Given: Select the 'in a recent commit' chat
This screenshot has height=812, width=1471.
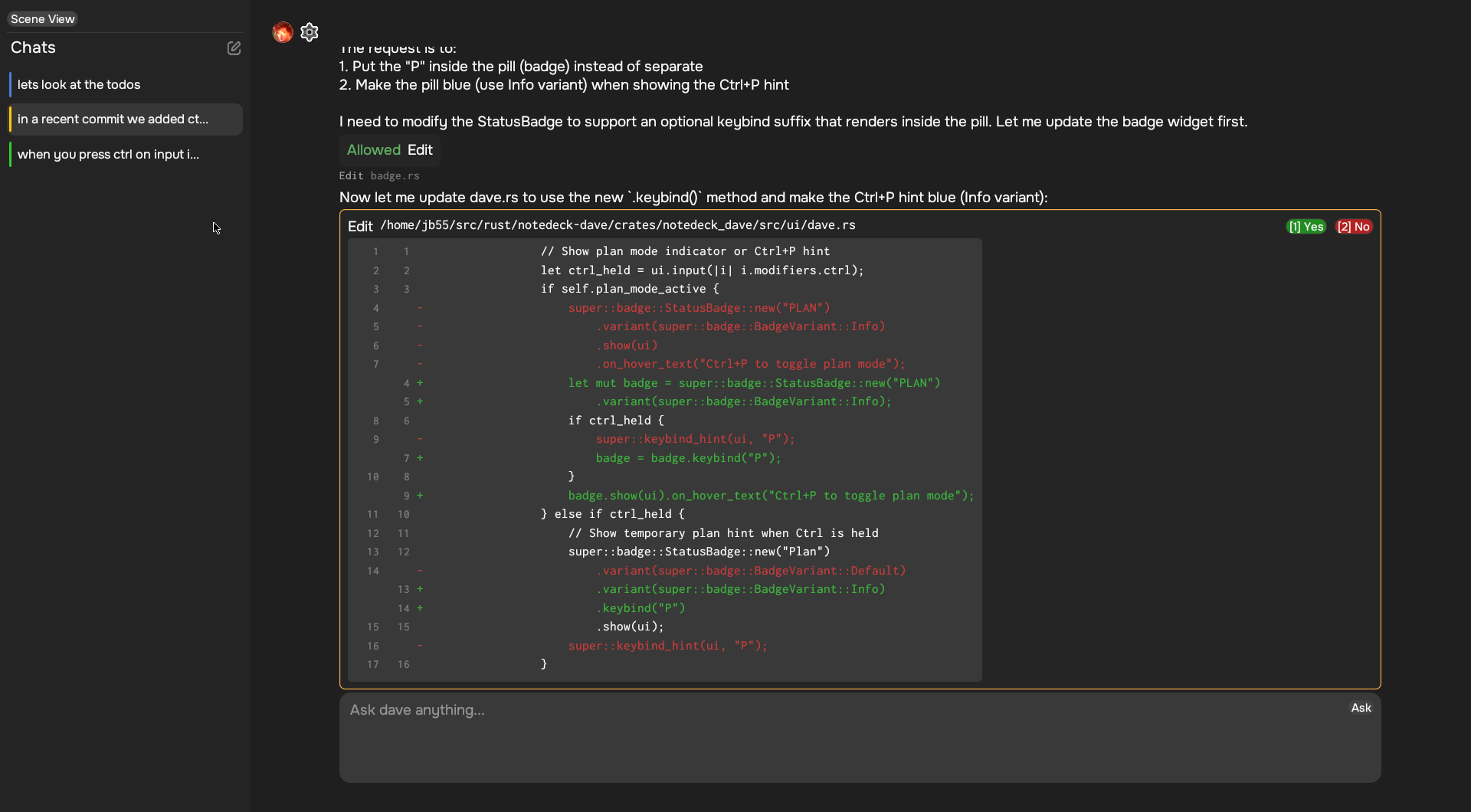Looking at the screenshot, I should coord(113,120).
